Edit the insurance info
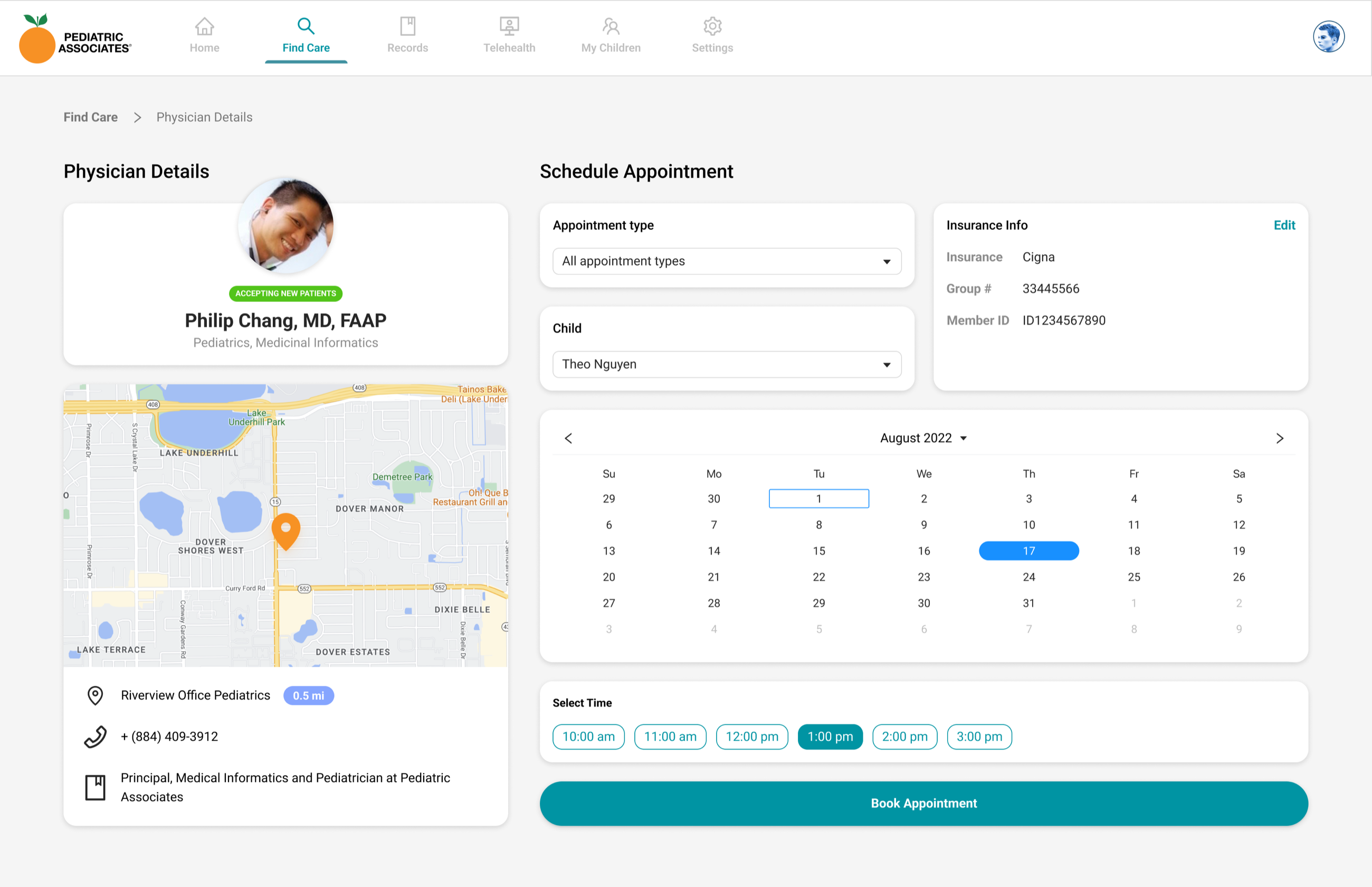The image size is (1372, 887). coord(1284,225)
